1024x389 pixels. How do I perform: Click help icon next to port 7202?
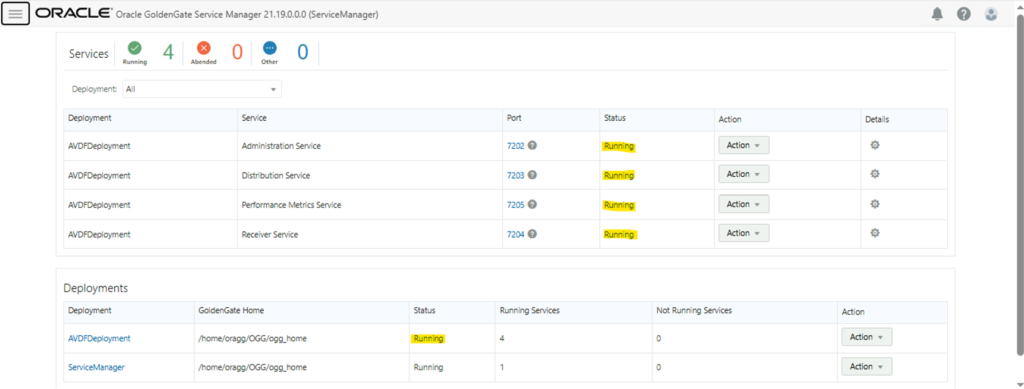[x=532, y=146]
